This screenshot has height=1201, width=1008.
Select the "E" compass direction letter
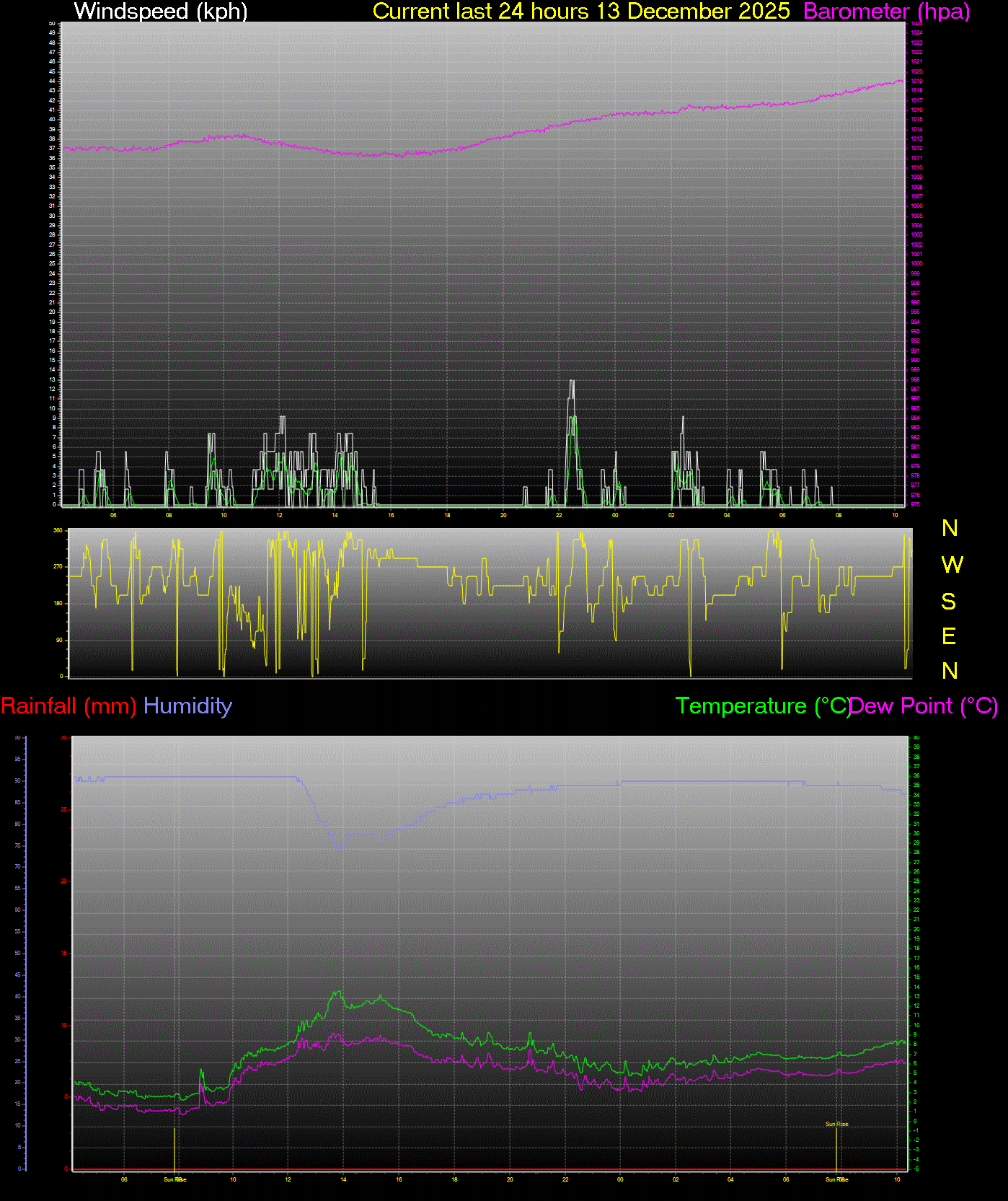[x=949, y=636]
